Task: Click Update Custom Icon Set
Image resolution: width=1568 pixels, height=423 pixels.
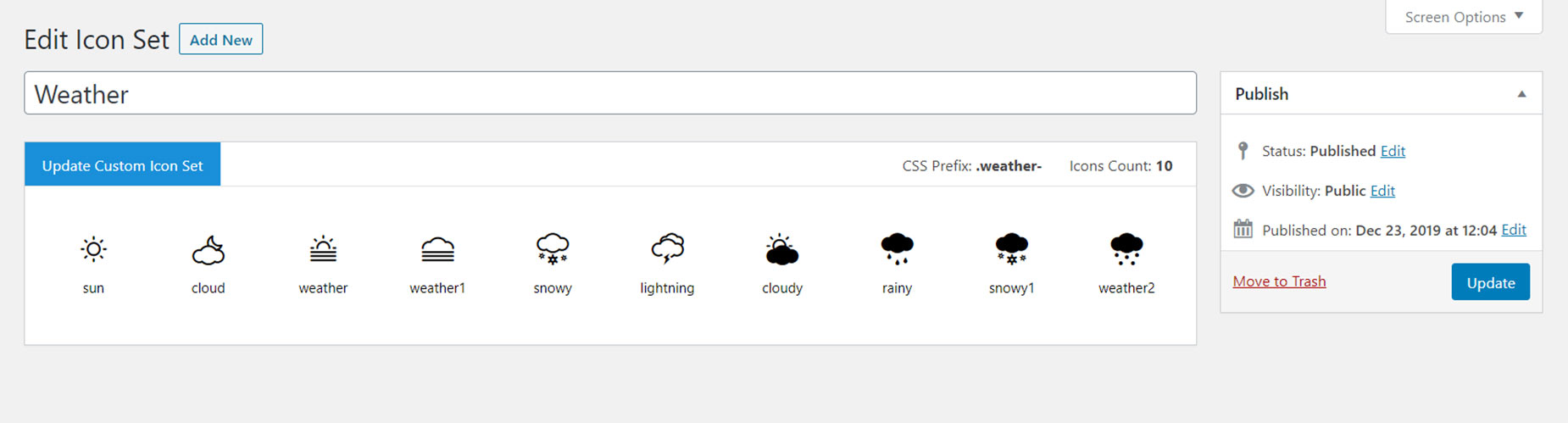Action: pyautogui.click(x=122, y=165)
